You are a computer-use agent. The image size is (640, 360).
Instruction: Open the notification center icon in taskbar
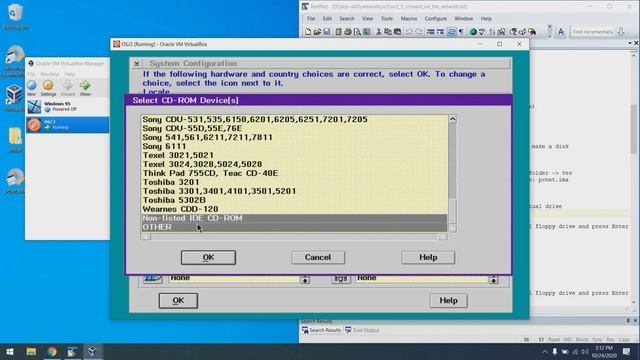(x=627, y=351)
